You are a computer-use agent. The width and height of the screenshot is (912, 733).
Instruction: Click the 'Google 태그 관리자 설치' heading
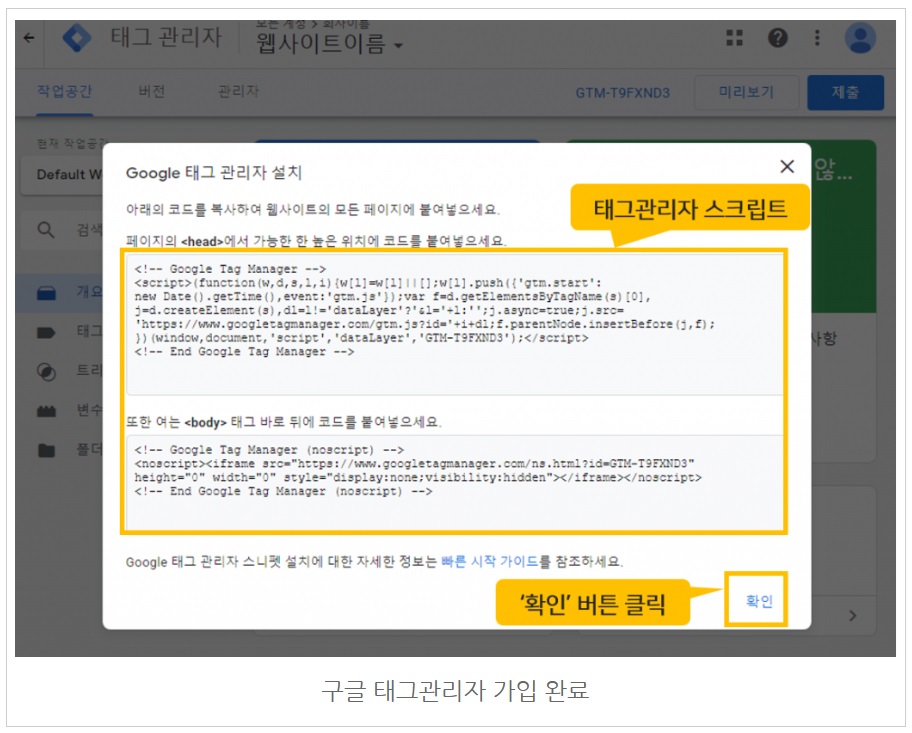213,173
